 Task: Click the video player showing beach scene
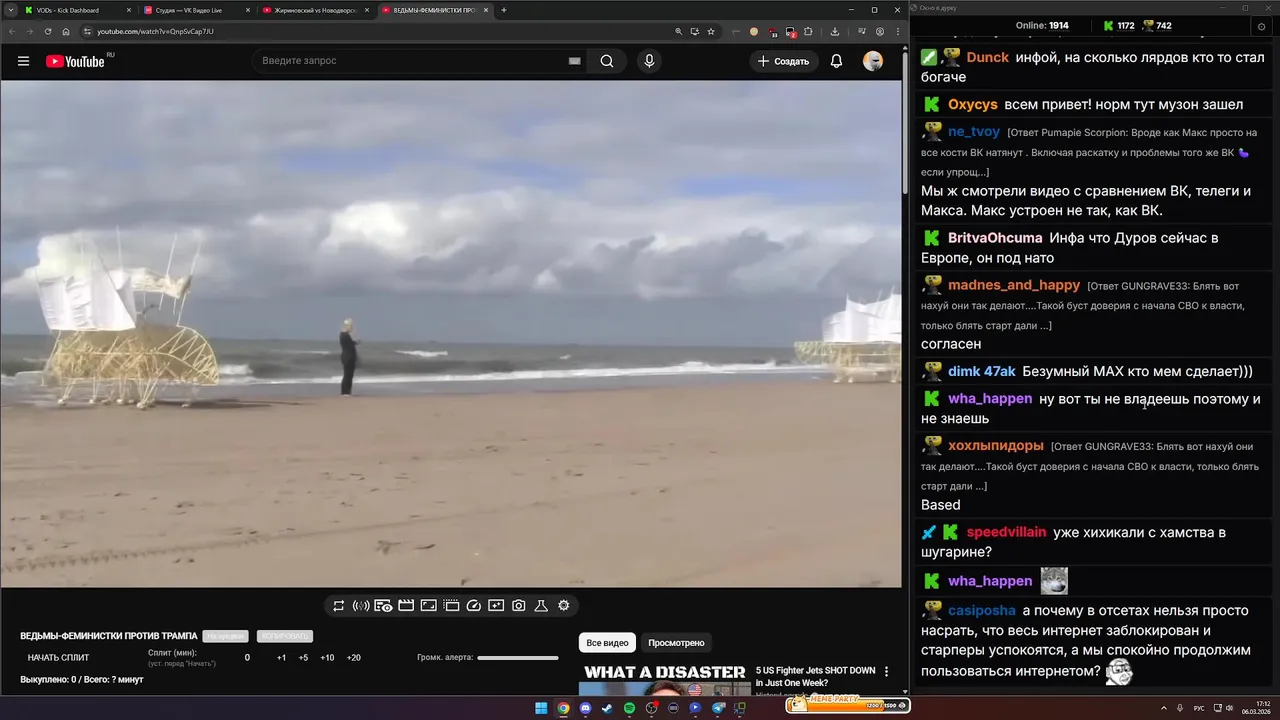click(x=451, y=333)
